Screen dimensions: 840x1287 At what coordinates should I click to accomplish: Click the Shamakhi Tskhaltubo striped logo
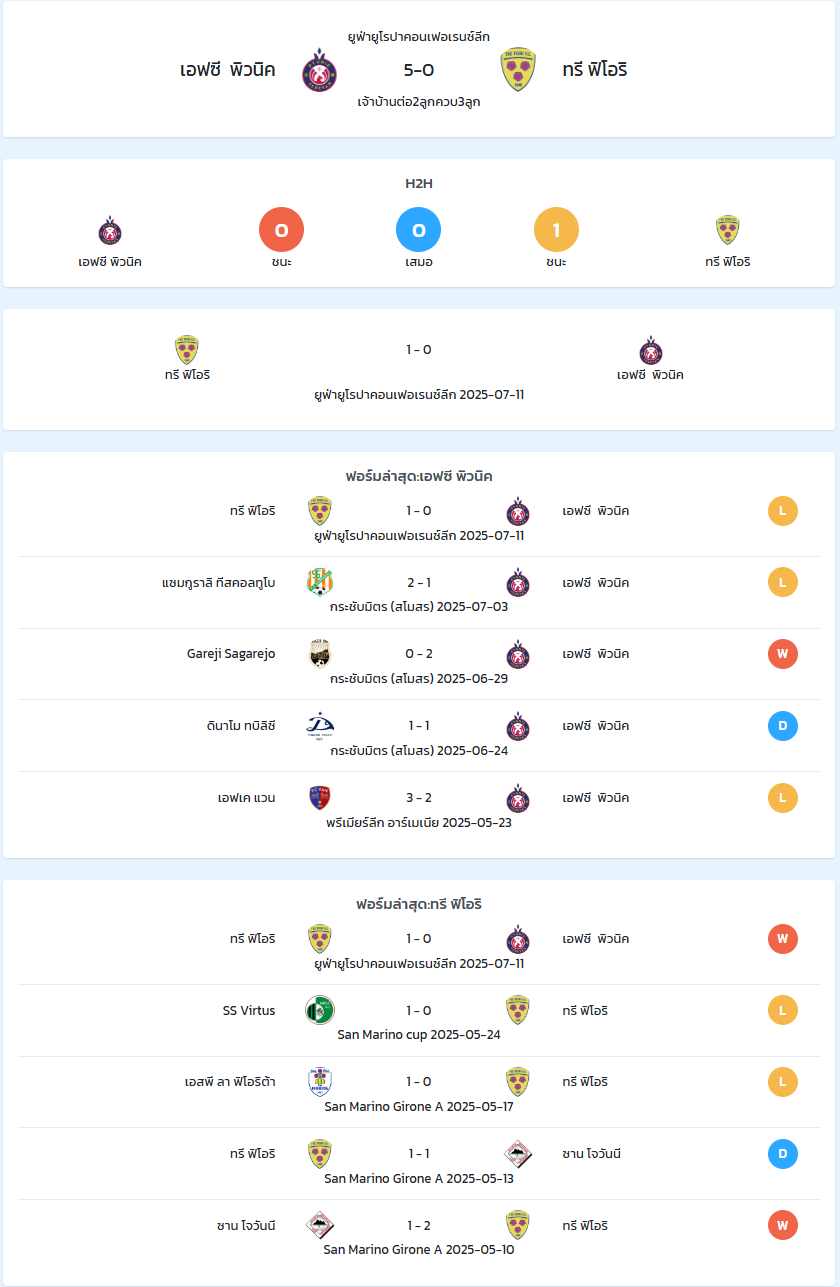pos(319,582)
